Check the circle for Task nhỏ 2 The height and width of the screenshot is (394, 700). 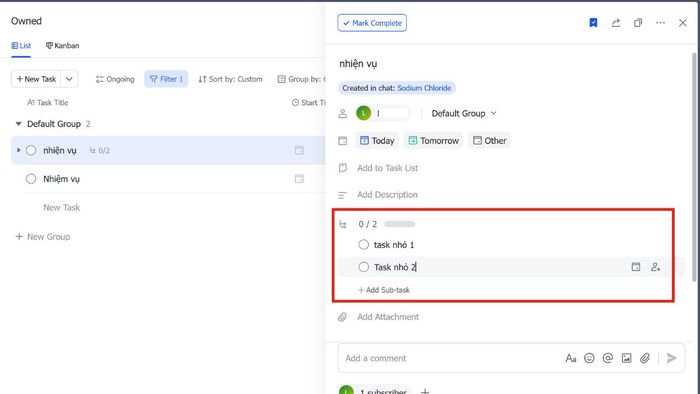click(363, 267)
